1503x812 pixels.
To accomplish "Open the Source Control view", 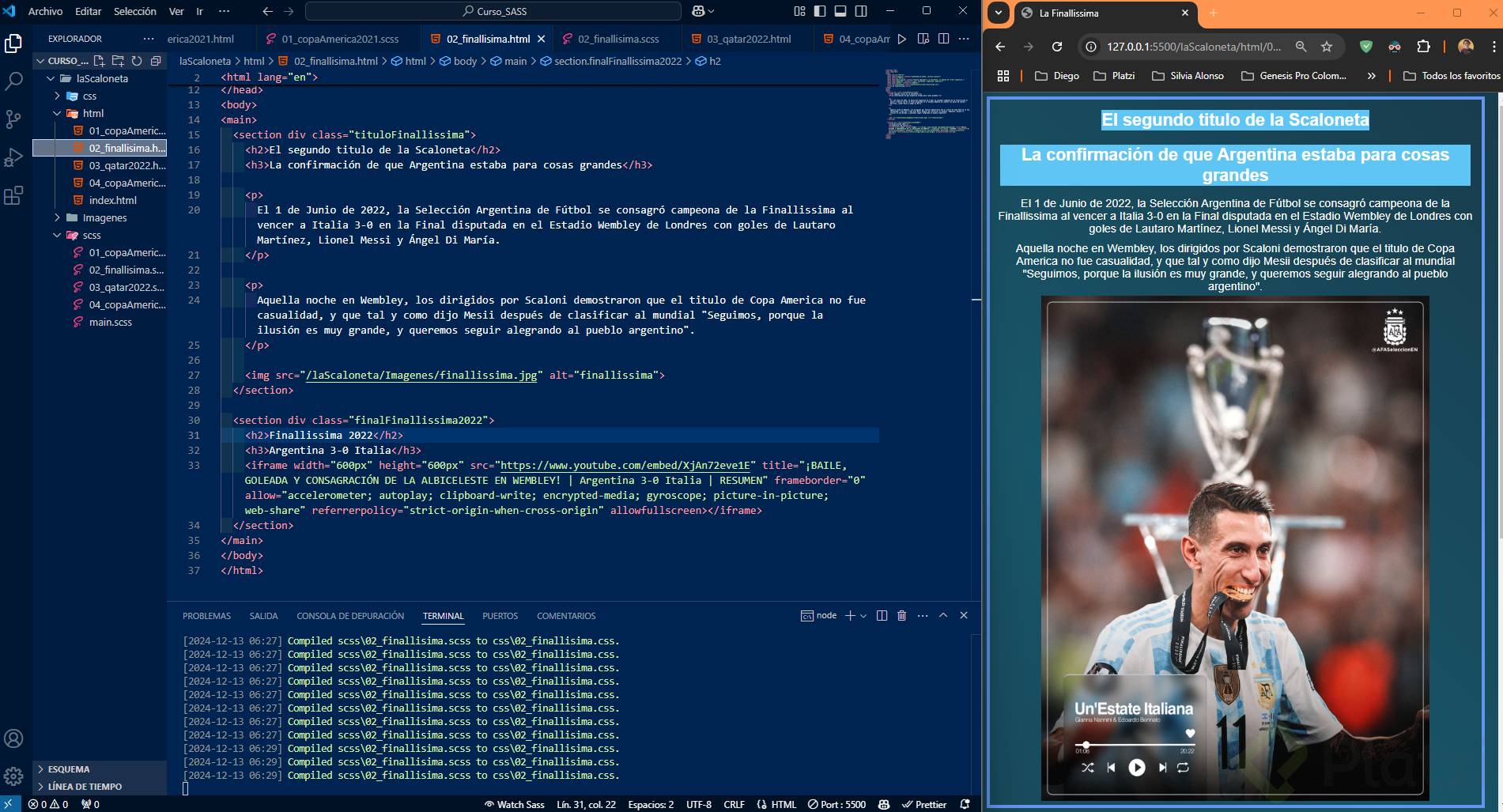I will pos(13,119).
